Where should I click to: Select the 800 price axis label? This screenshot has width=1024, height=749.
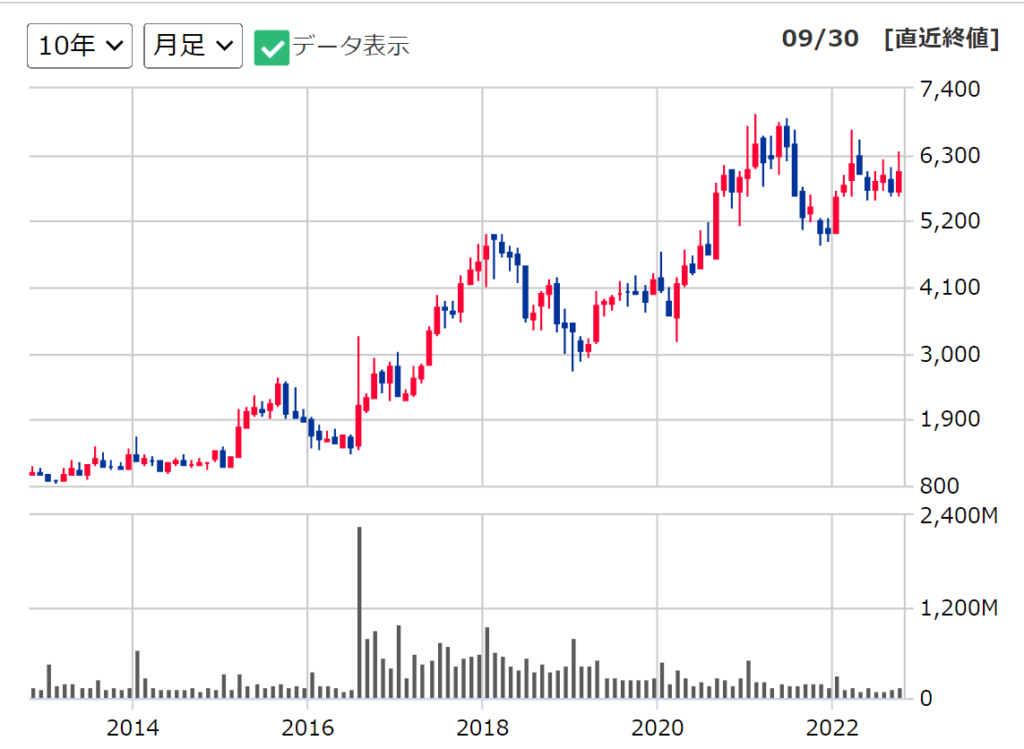pos(939,487)
